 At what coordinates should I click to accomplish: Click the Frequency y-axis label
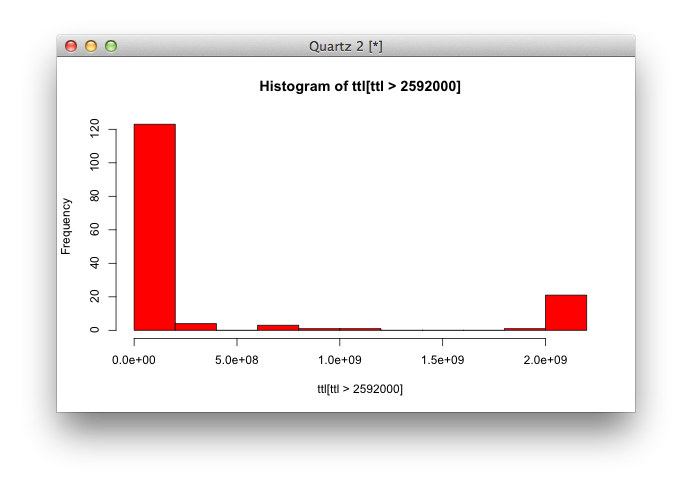coord(66,226)
